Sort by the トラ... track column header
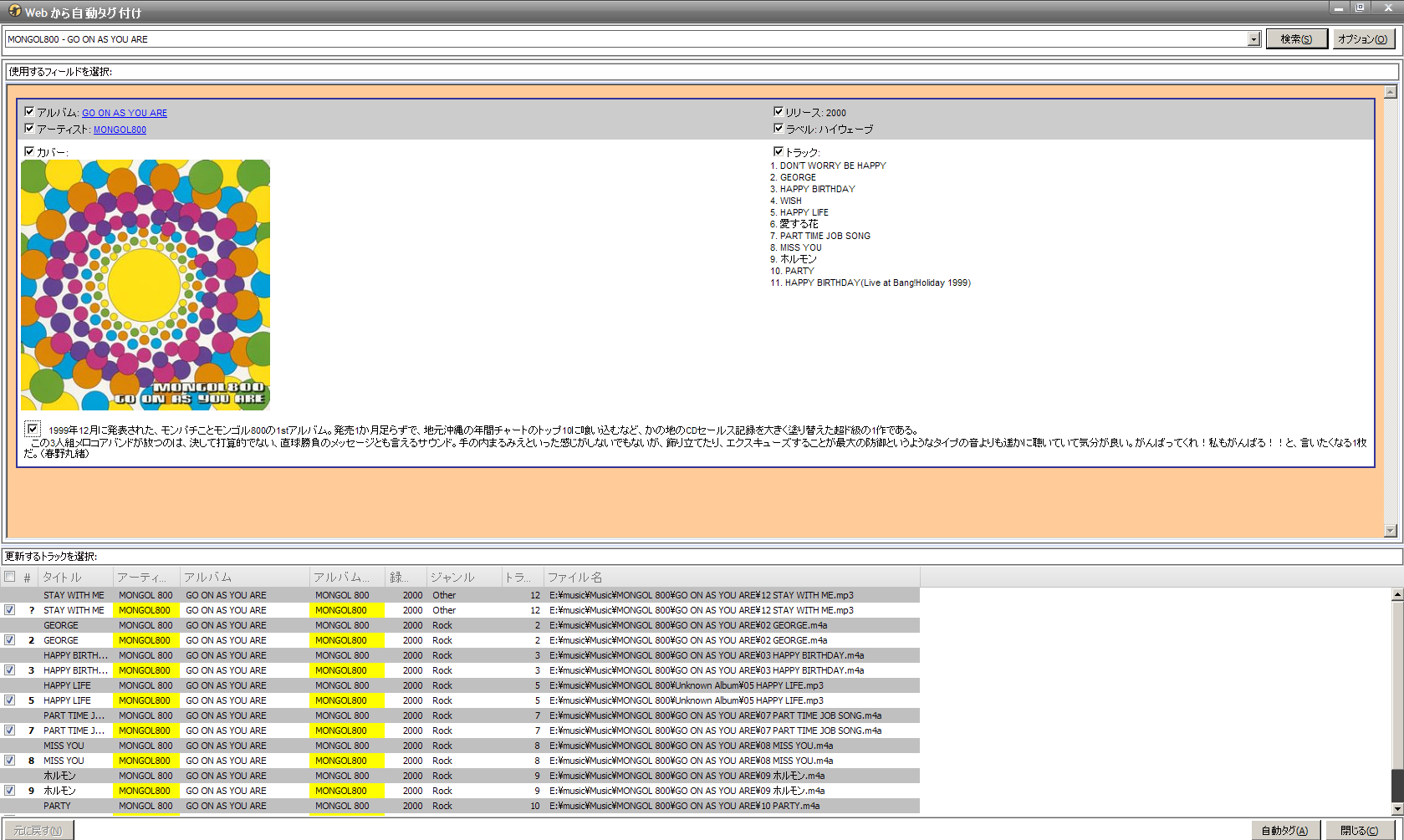Image resolution: width=1404 pixels, height=840 pixels. tap(522, 577)
